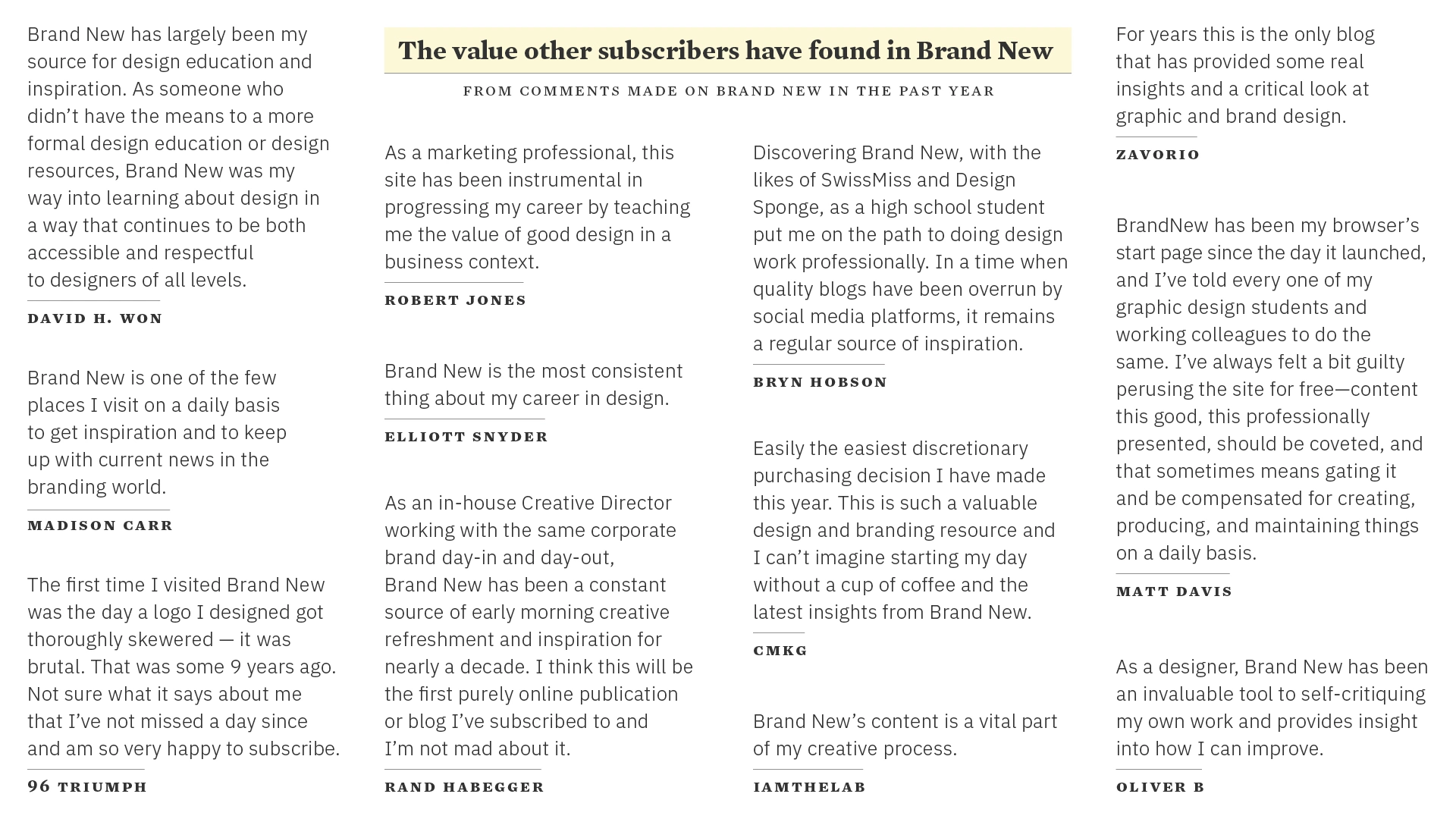Click the "most consistent thing about my career" quote
1456x819 pixels.
pos(533,384)
